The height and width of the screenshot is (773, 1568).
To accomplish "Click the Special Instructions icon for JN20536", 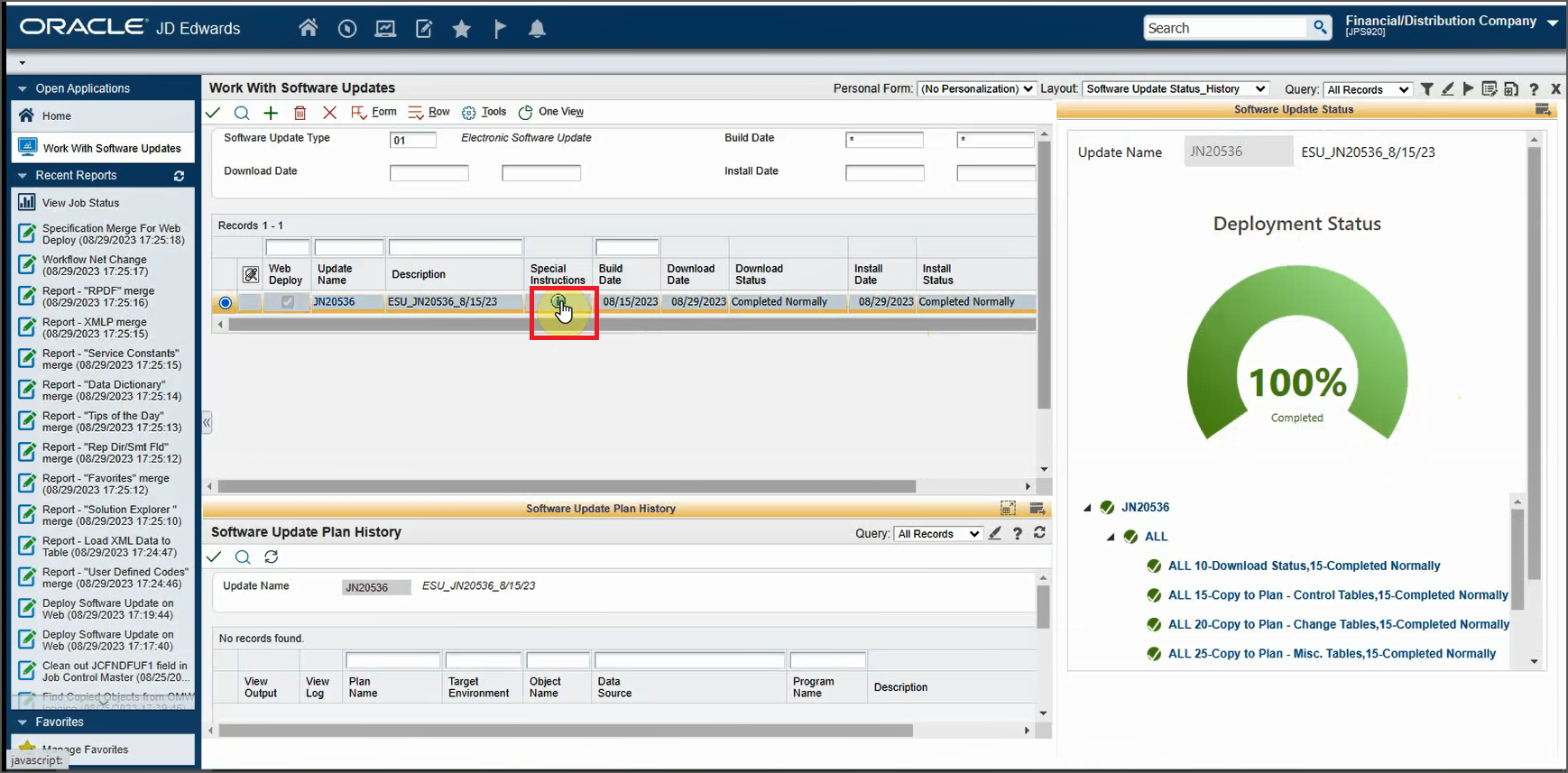I will click(x=558, y=301).
